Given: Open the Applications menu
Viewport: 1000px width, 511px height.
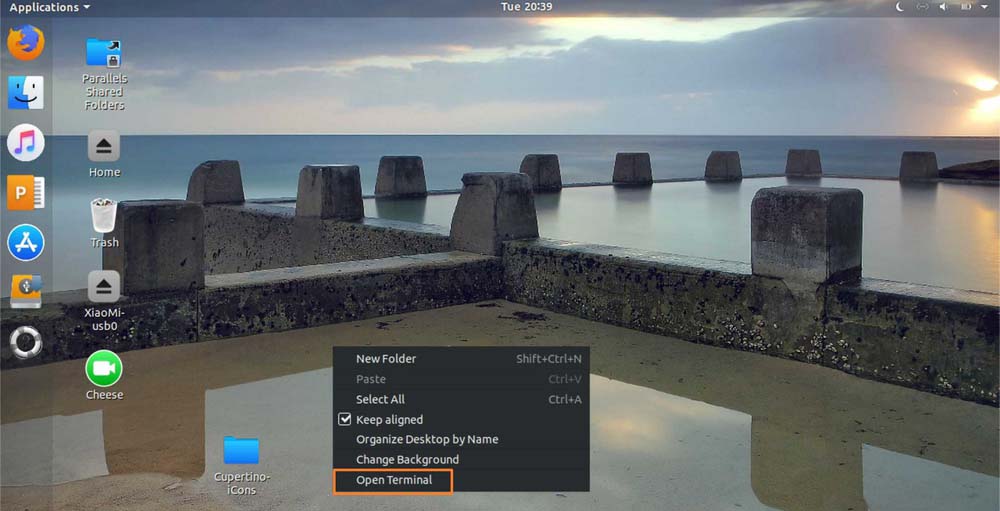Looking at the screenshot, I should (50, 7).
